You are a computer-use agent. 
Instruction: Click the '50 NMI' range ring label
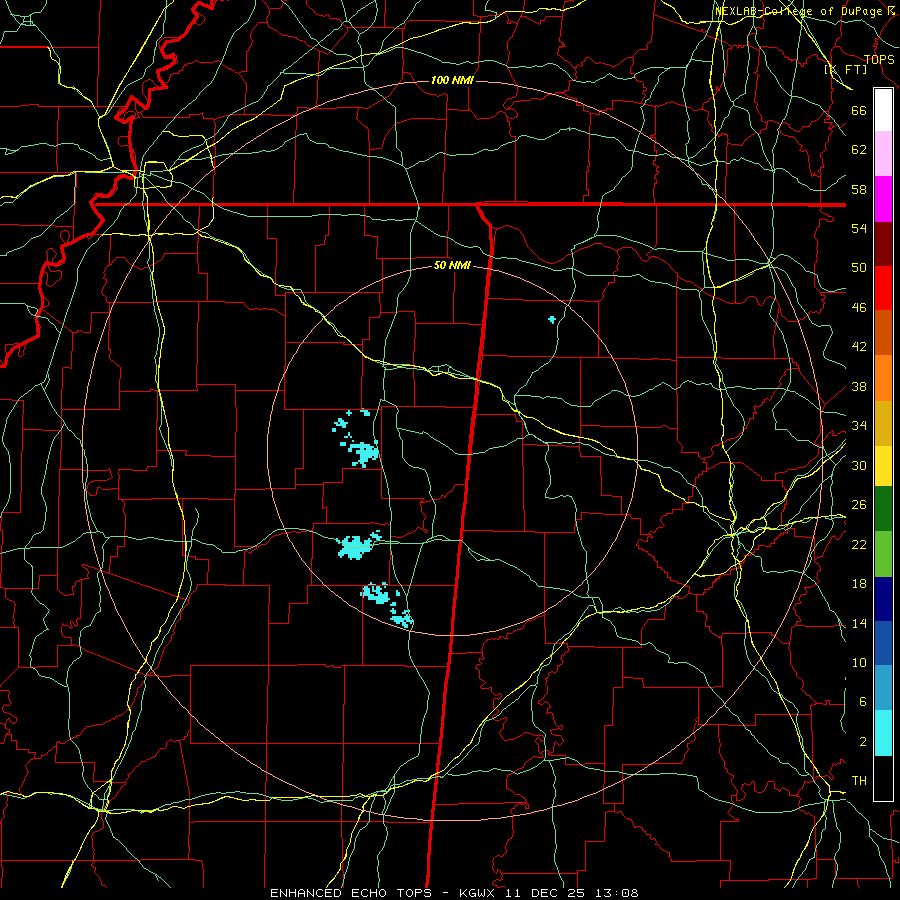[452, 265]
